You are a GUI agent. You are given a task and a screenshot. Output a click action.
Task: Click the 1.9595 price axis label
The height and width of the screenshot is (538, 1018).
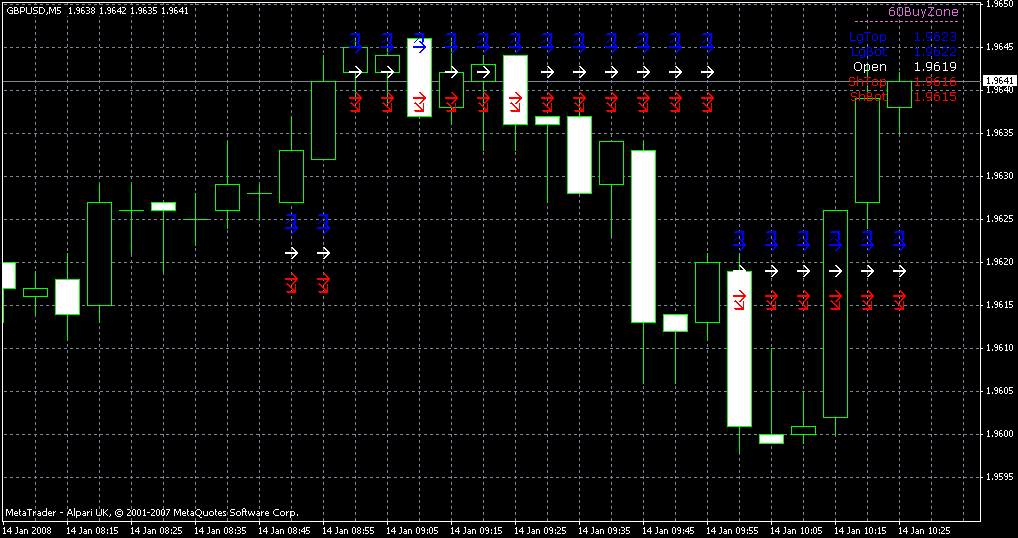(x=999, y=477)
